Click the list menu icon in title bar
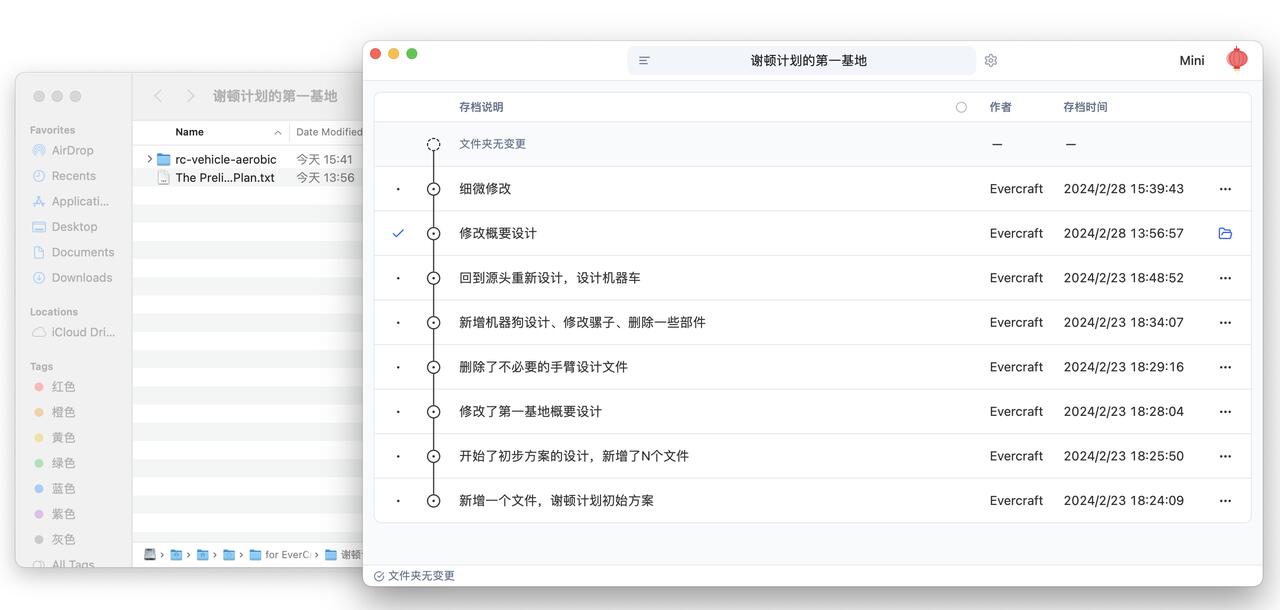1280x610 pixels. coord(644,60)
